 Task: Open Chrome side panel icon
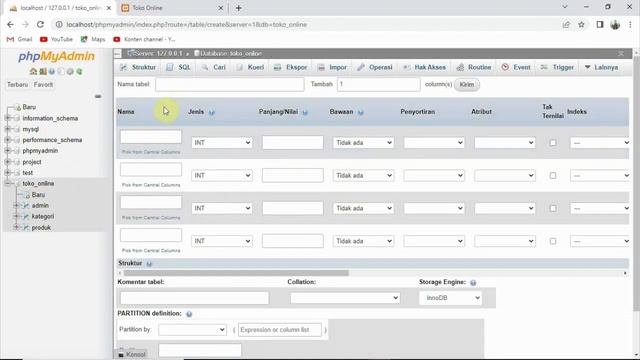point(600,24)
